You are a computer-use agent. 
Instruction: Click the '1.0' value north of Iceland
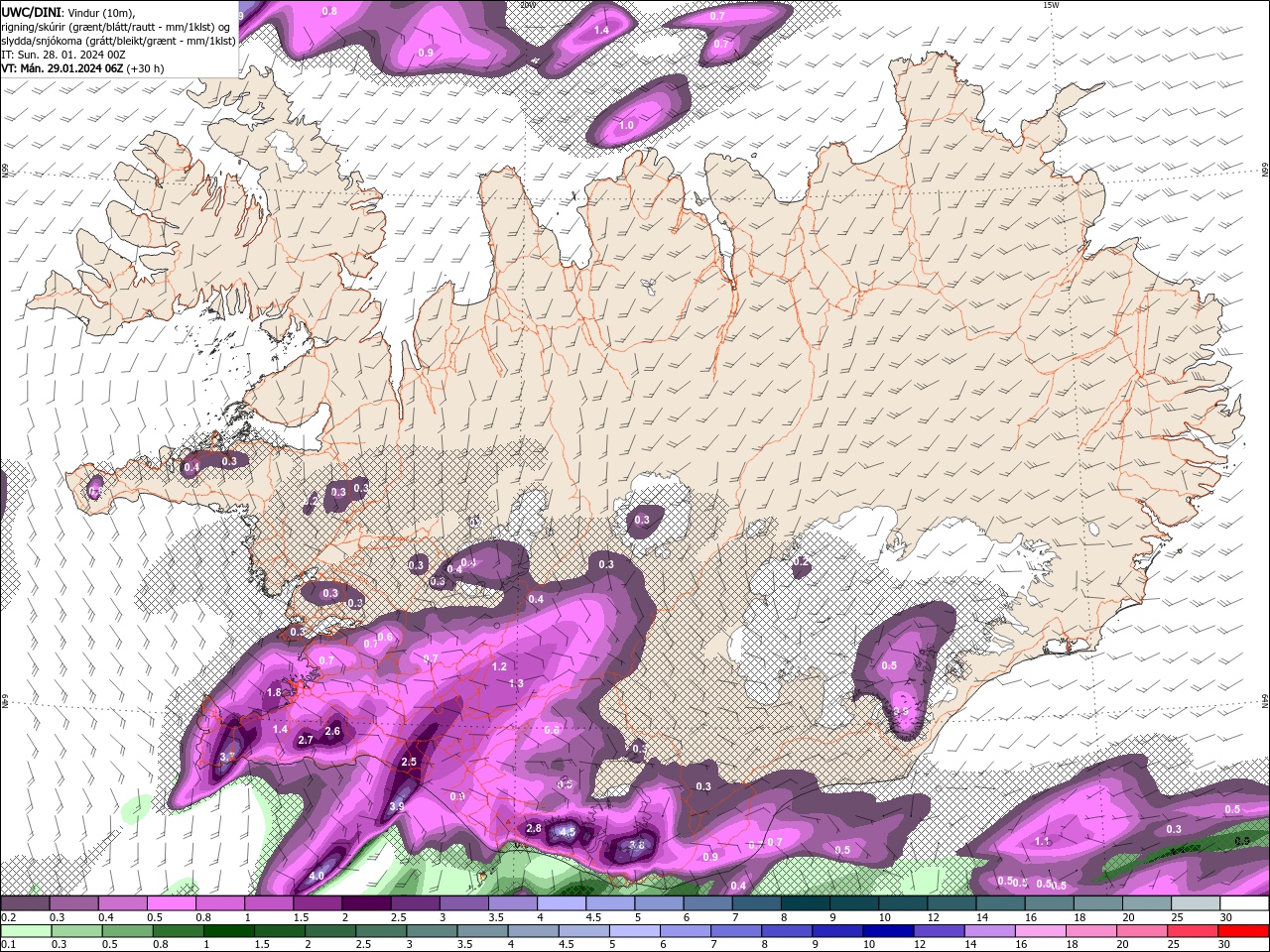[x=626, y=126]
